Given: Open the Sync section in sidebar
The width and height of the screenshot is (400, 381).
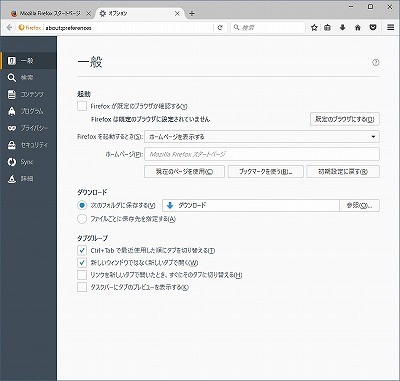Looking at the screenshot, I should [28, 162].
